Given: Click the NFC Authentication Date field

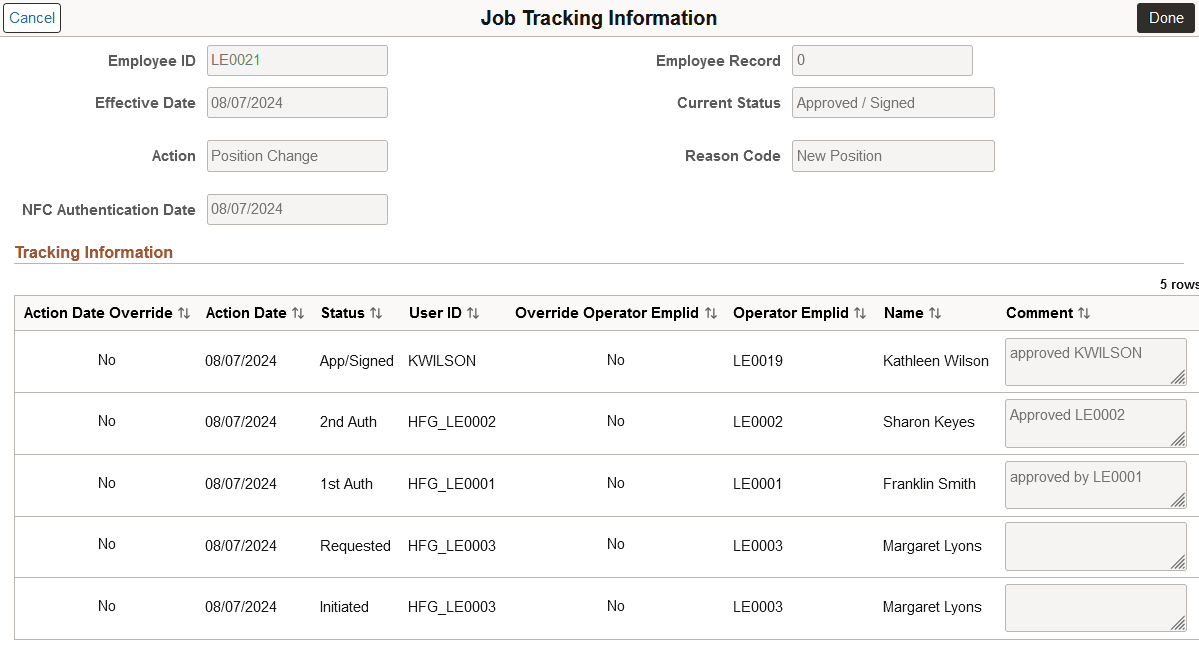Looking at the screenshot, I should [296, 209].
